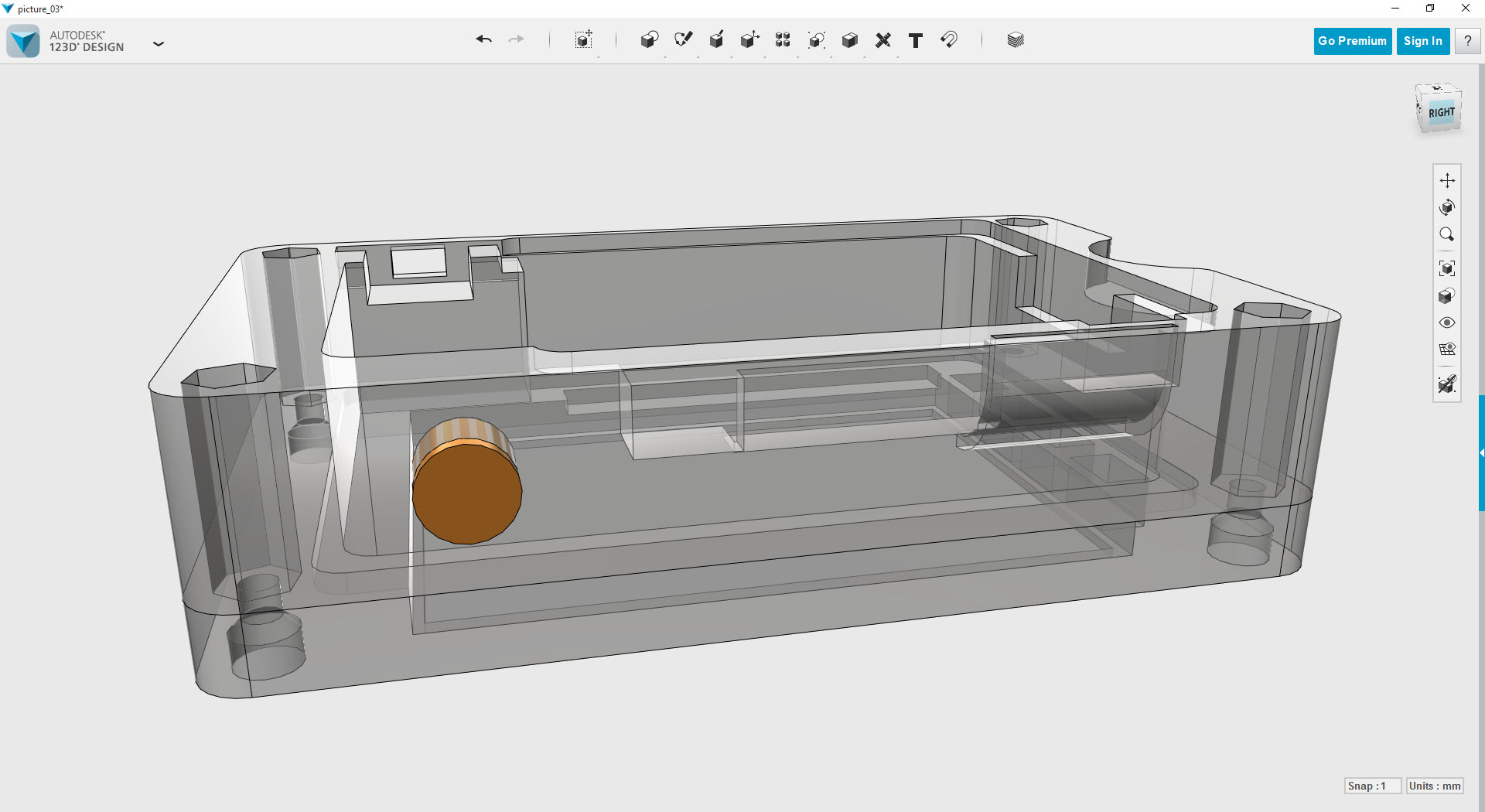Open the Grouping tools

pyautogui.click(x=817, y=40)
